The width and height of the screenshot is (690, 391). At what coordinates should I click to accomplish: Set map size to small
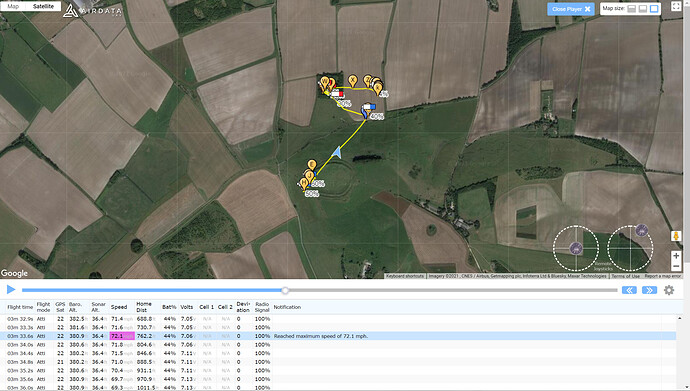pyautogui.click(x=631, y=9)
